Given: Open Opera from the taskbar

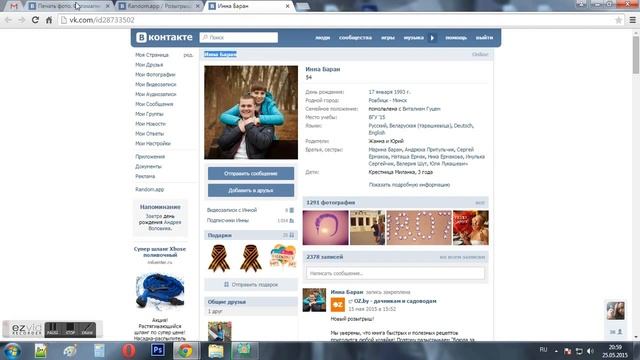Looking at the screenshot, I should 129,351.
